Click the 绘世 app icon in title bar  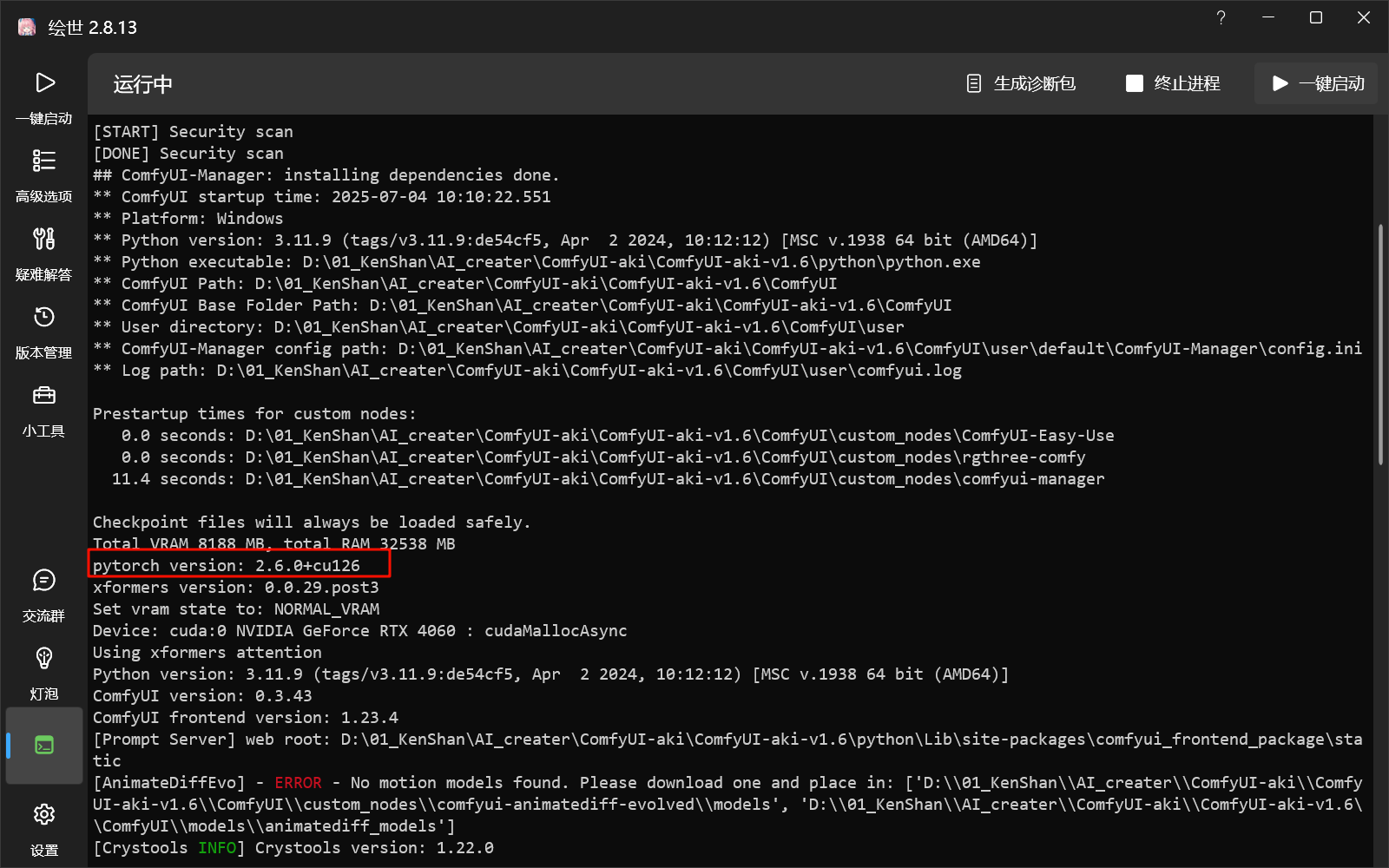[27, 27]
